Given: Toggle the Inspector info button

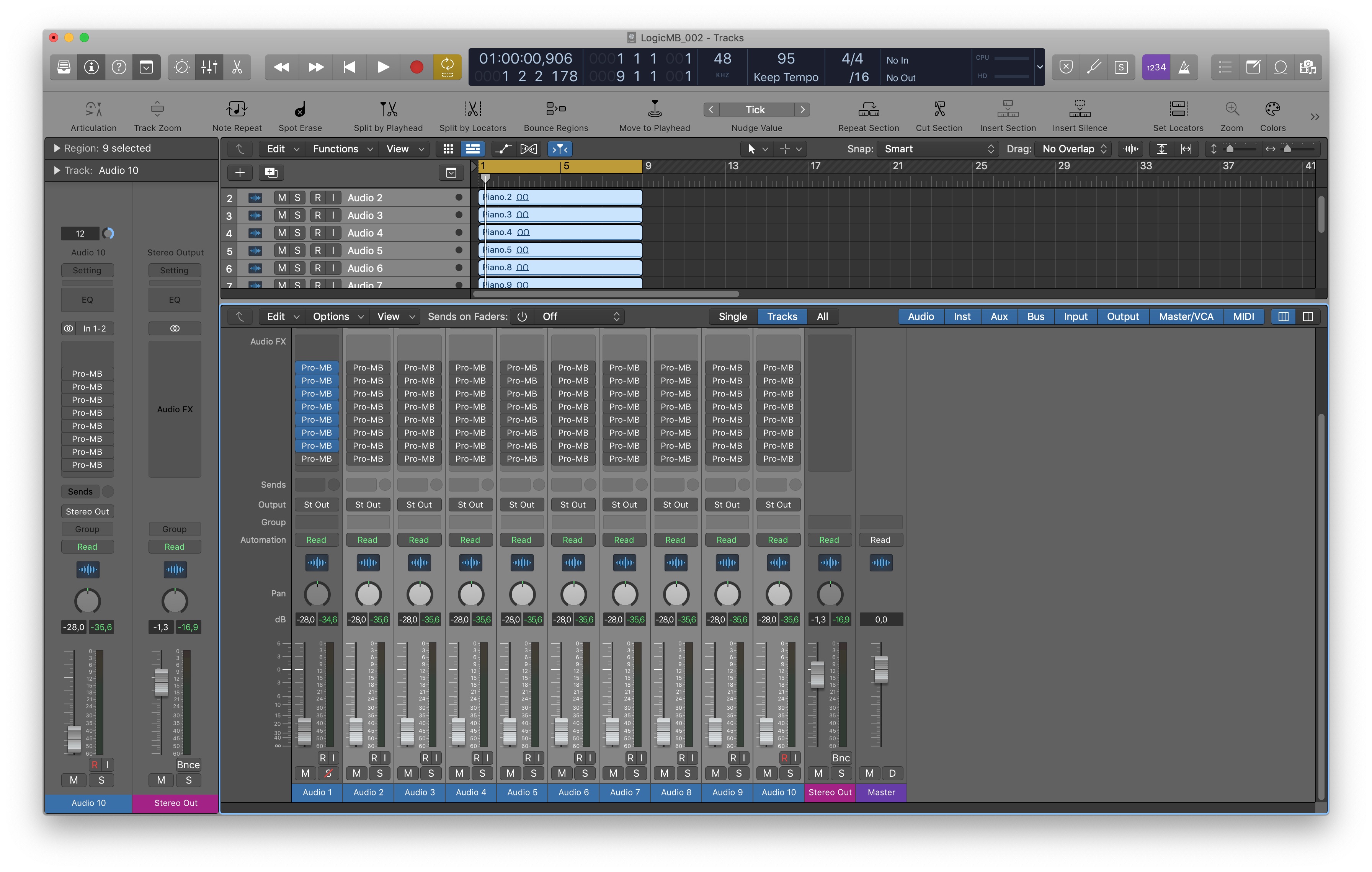Looking at the screenshot, I should 91,67.
